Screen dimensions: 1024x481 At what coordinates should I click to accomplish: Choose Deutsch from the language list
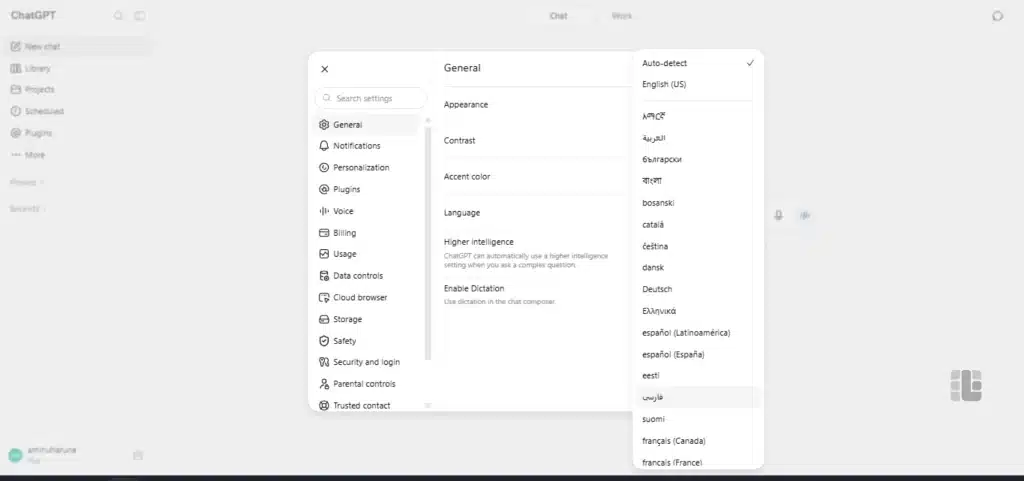(x=697, y=289)
